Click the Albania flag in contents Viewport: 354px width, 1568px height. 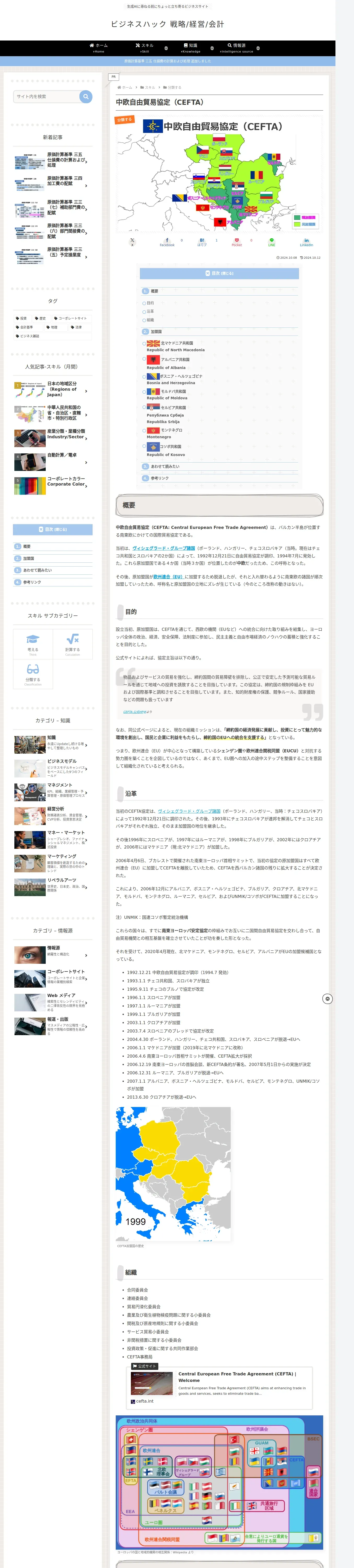click(x=153, y=360)
